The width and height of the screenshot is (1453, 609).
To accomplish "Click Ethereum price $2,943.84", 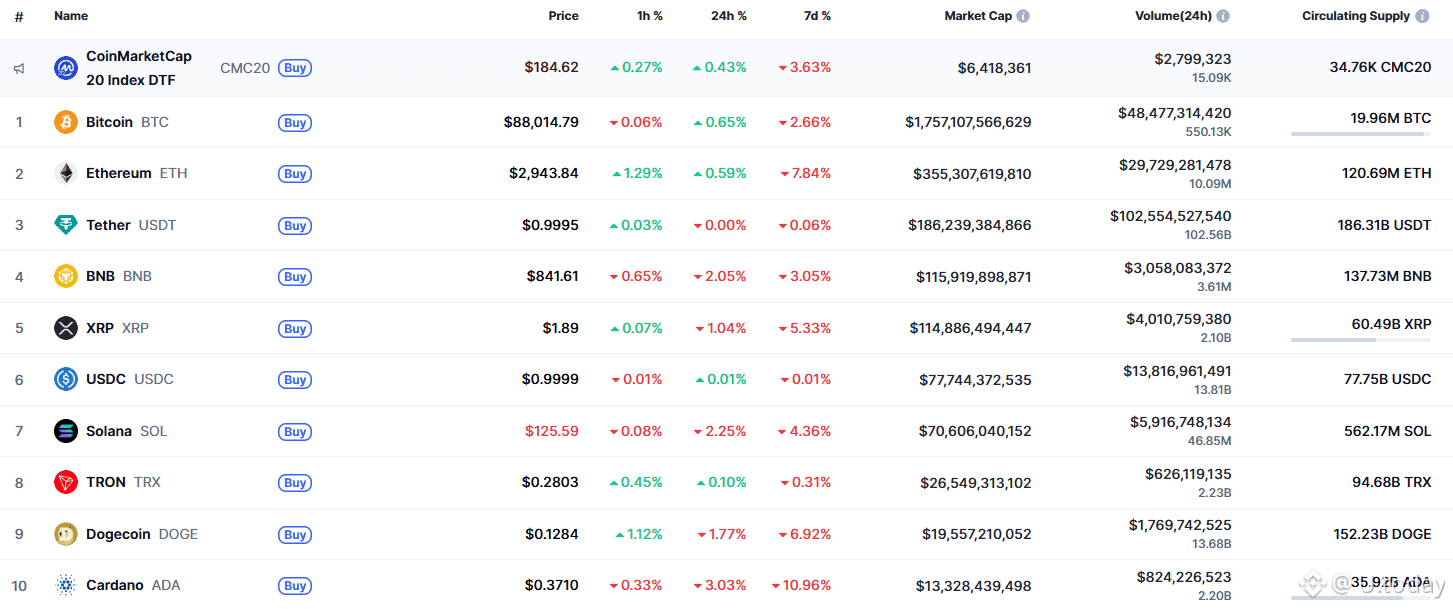I will [x=544, y=173].
